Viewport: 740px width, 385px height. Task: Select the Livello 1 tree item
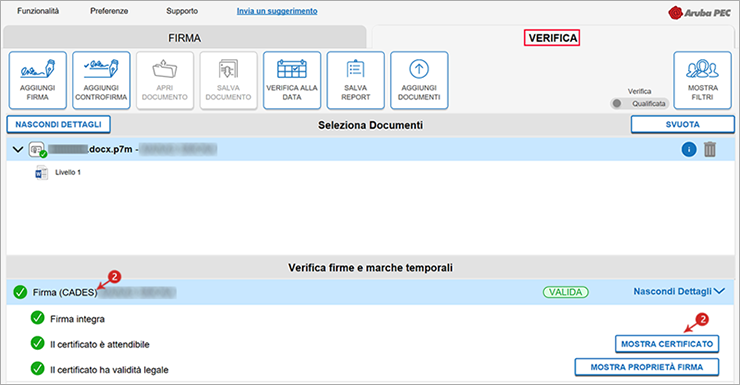tap(67, 173)
